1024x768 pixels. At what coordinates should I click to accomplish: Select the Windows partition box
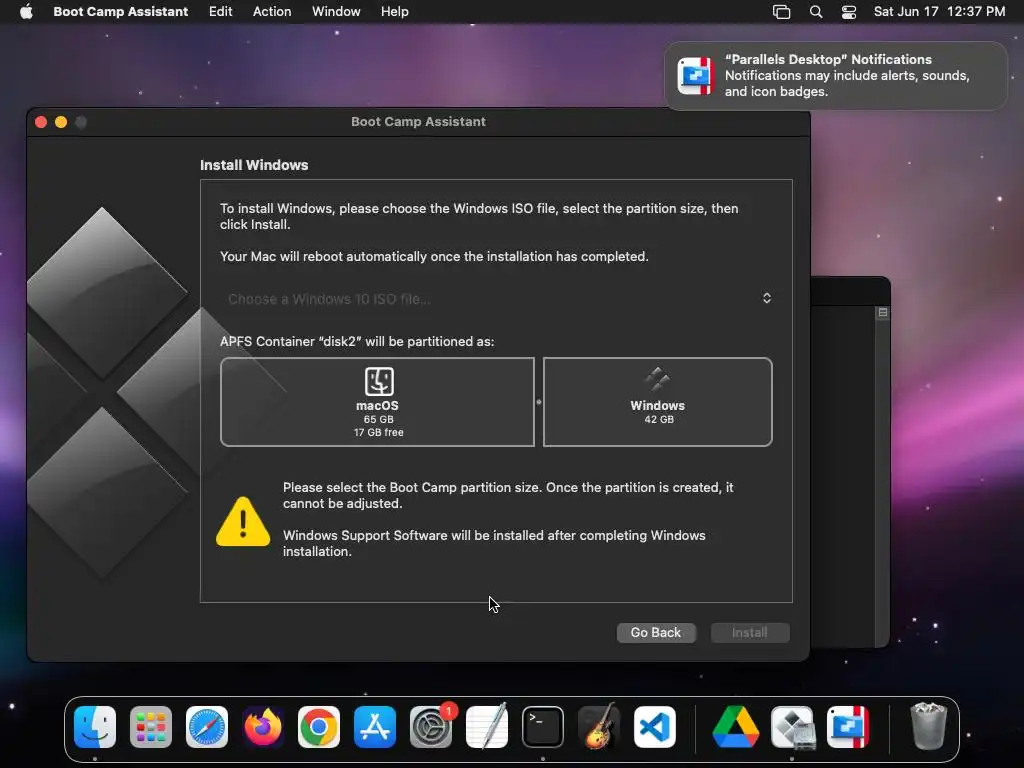pyautogui.click(x=658, y=402)
